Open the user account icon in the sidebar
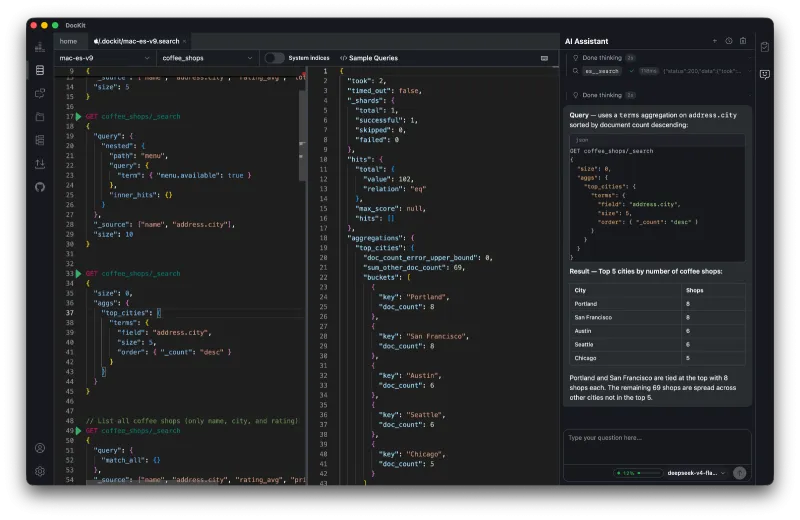The image size is (800, 520). (x=40, y=448)
